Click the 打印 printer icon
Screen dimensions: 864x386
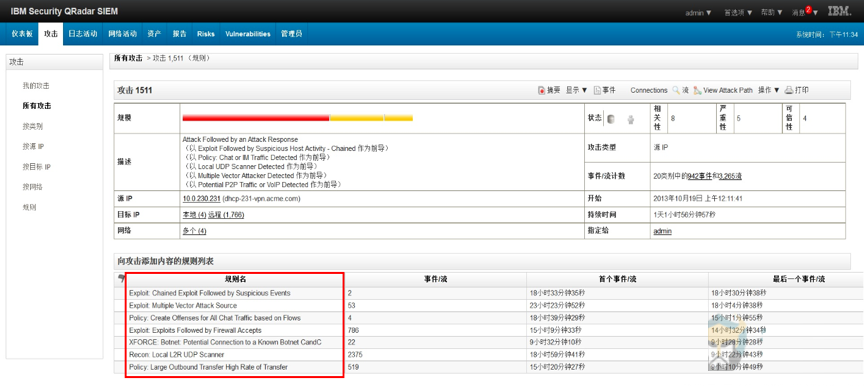pyautogui.click(x=789, y=90)
